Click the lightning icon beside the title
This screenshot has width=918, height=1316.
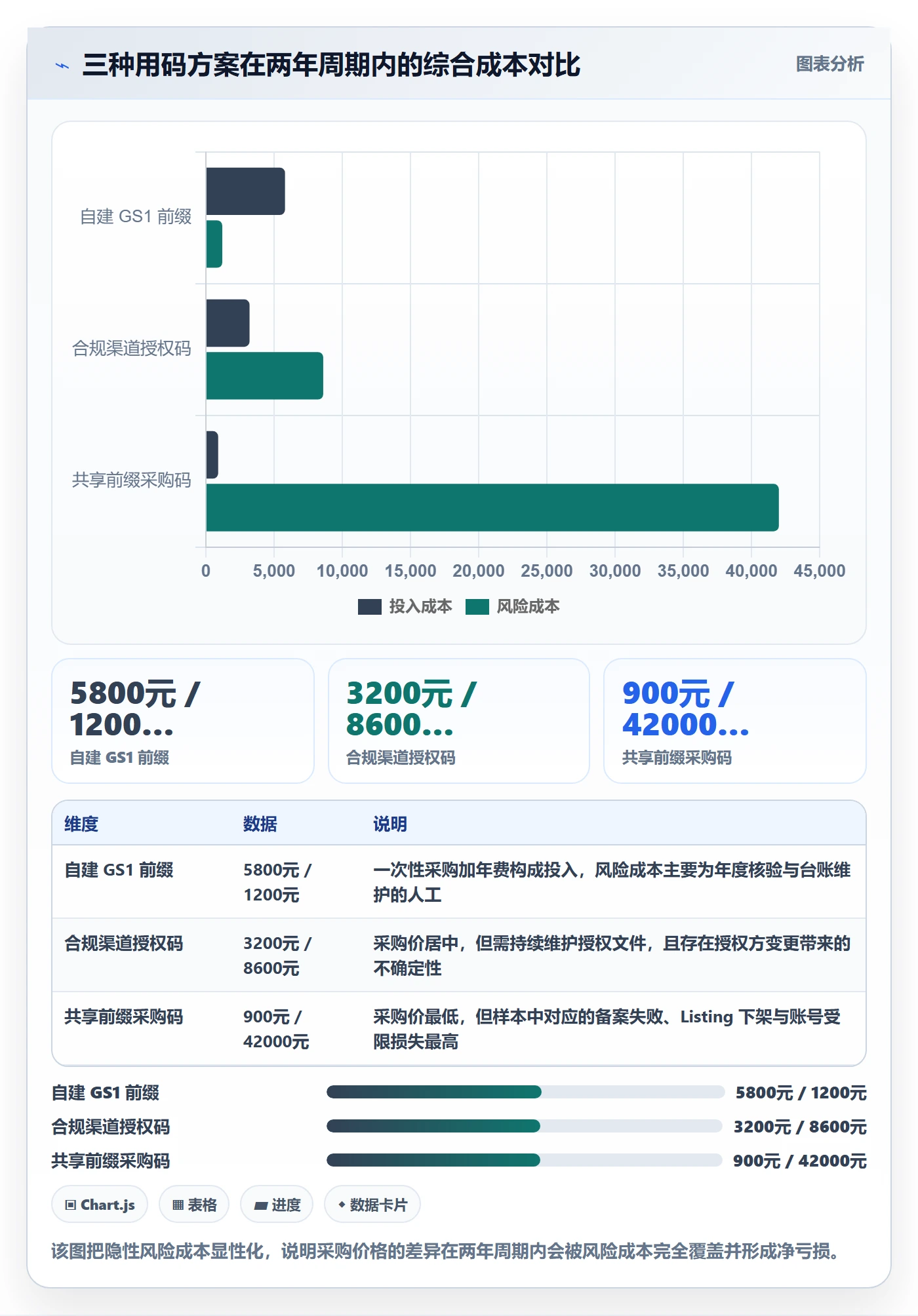click(62, 66)
